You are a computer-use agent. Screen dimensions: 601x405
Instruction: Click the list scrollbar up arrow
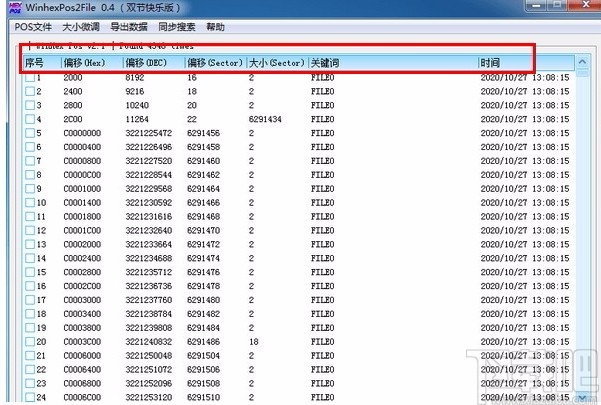click(x=582, y=62)
